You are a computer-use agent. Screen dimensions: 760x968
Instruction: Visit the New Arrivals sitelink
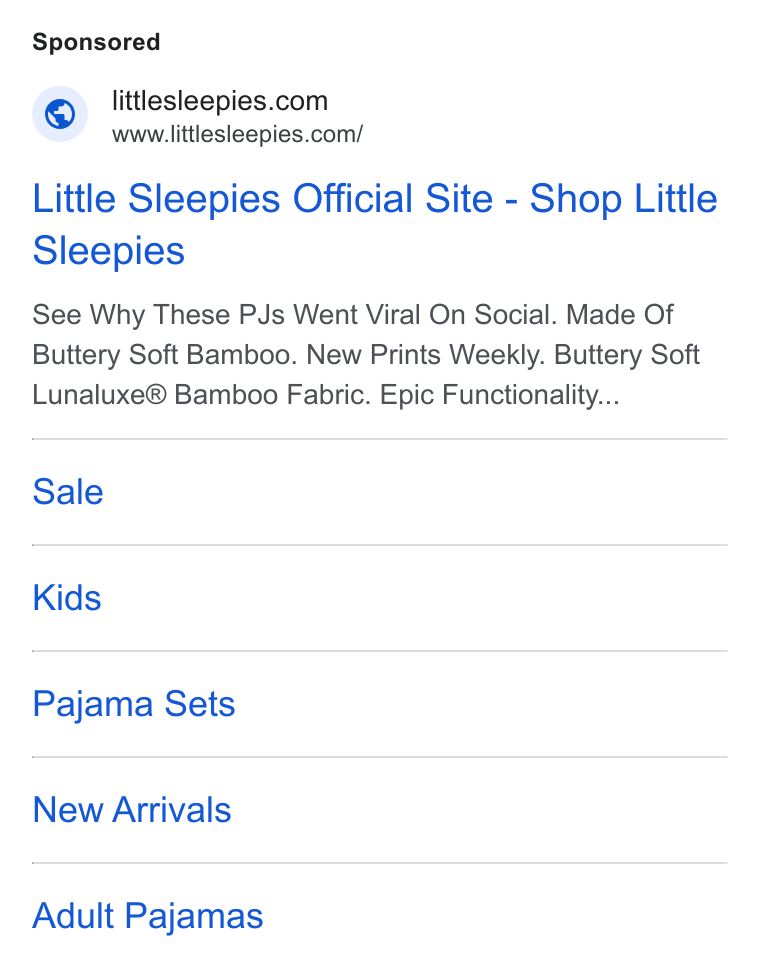click(132, 809)
